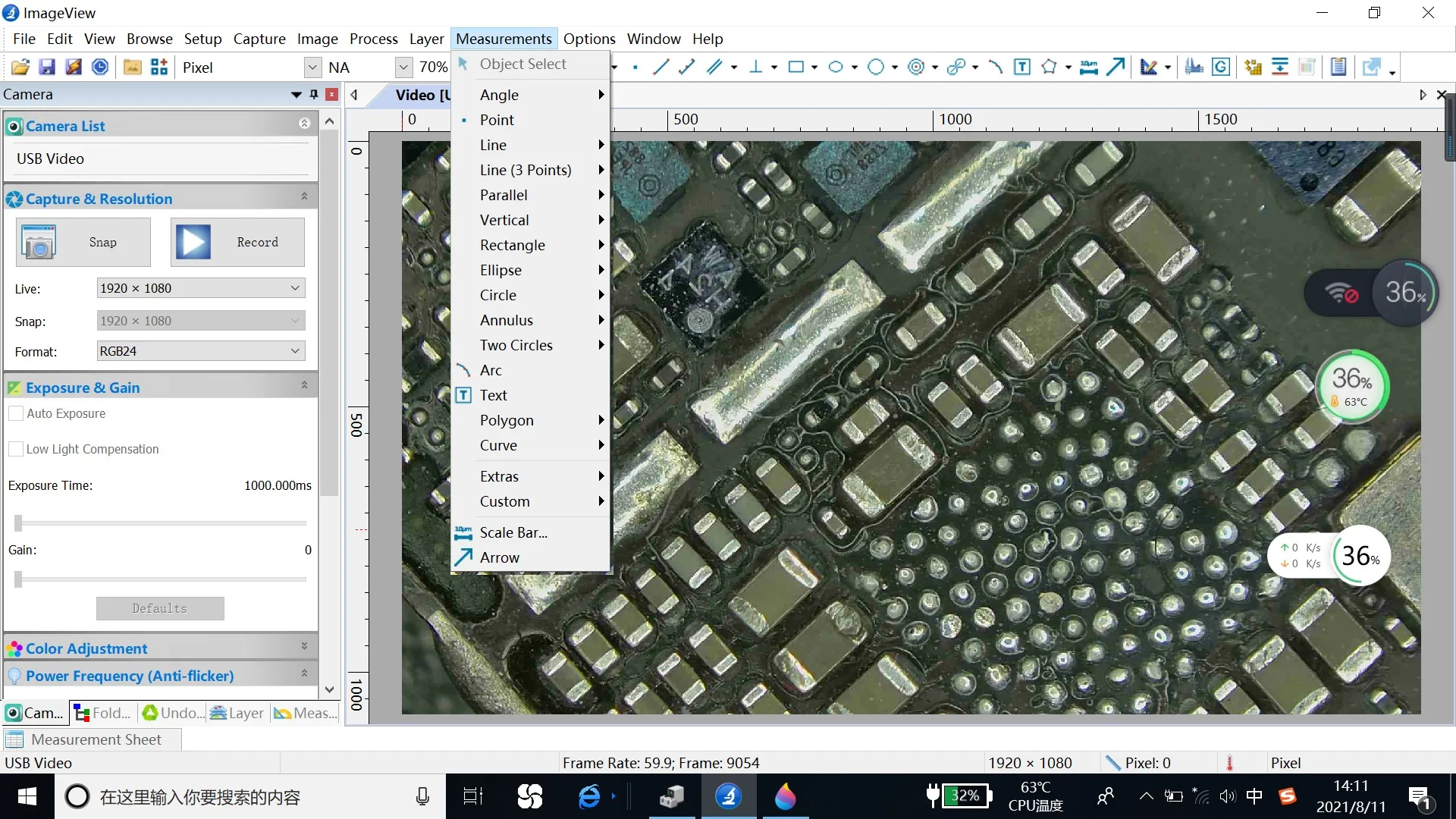Click the Save icon in toolbar
Screen dimensions: 1456x819
(47, 67)
